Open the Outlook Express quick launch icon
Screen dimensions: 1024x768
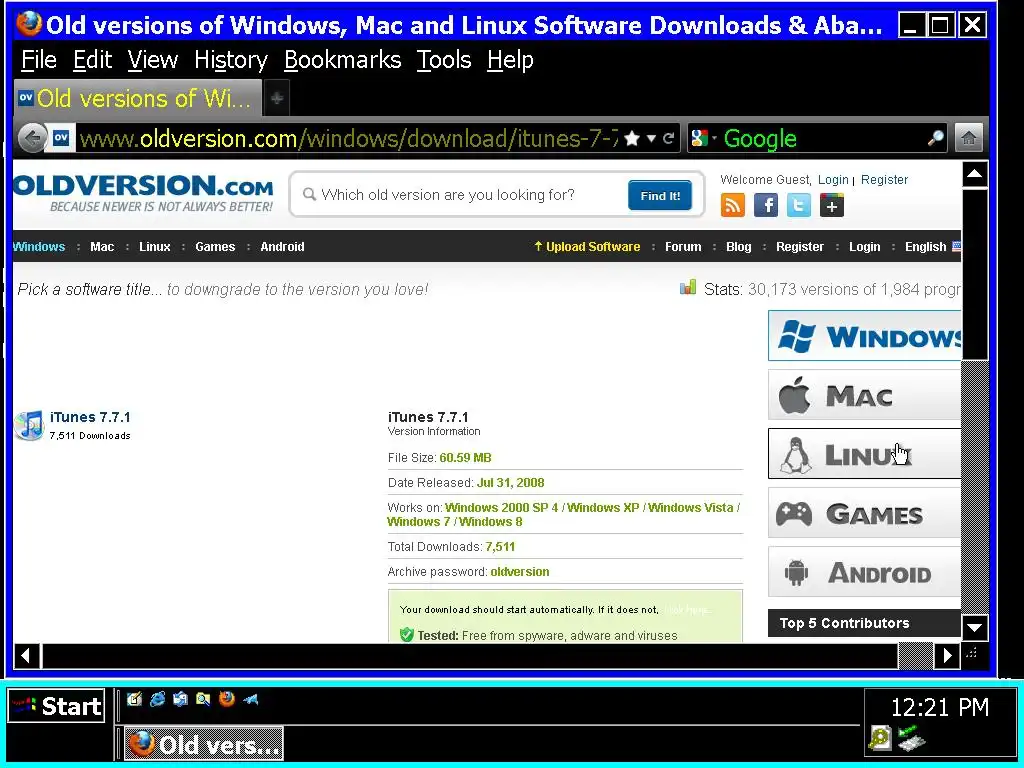[x=180, y=699]
